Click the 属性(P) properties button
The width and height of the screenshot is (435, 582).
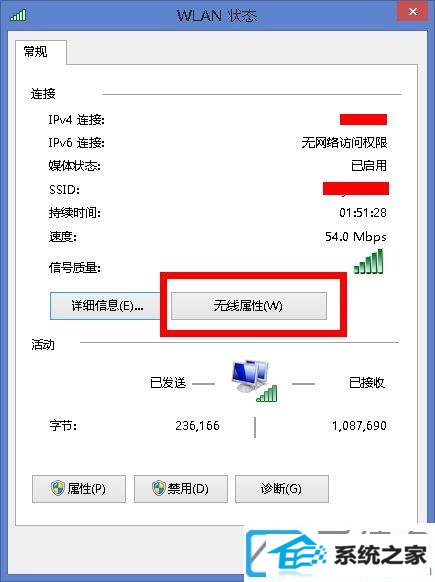tap(79, 489)
